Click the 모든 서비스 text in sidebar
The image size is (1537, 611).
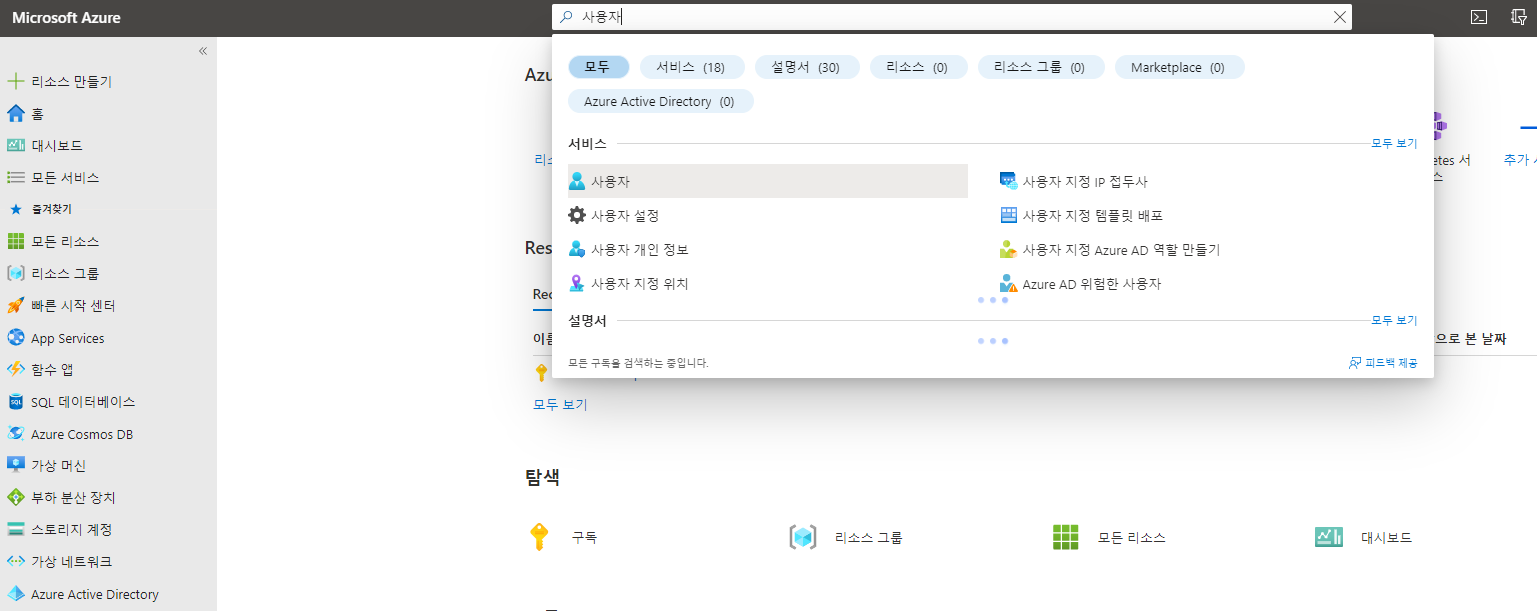65,177
